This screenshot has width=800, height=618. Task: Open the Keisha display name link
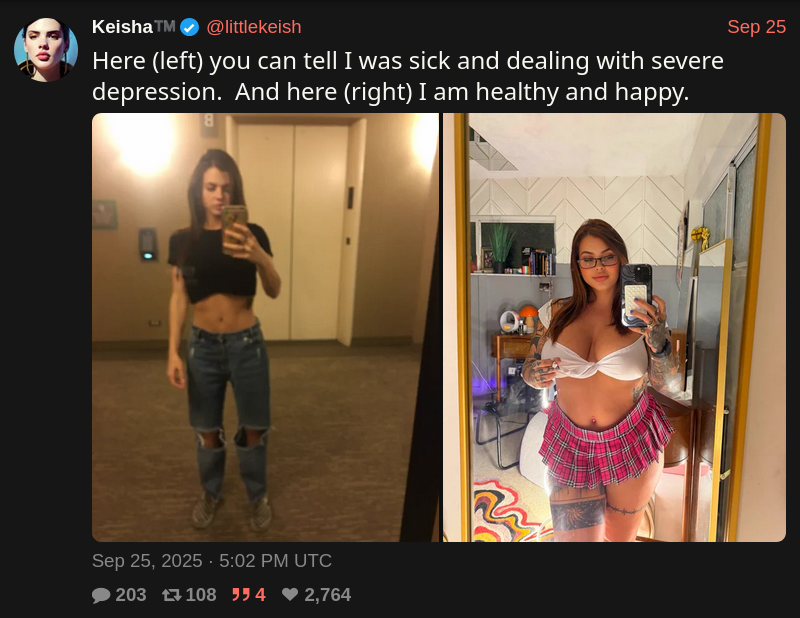tap(122, 27)
